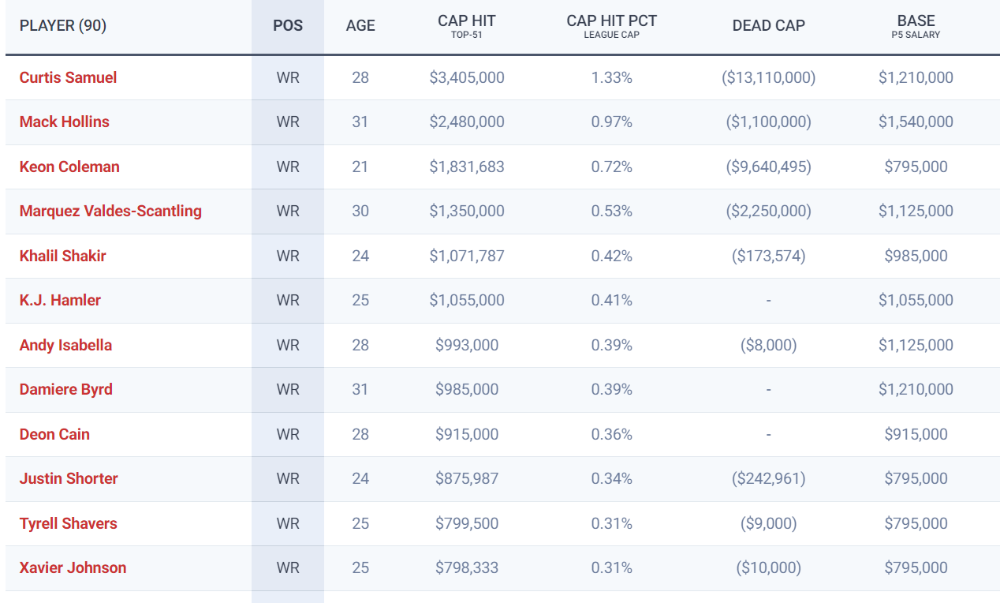This screenshot has width=1000, height=603.
Task: Open Justin Shorter's player page
Action: pos(68,479)
